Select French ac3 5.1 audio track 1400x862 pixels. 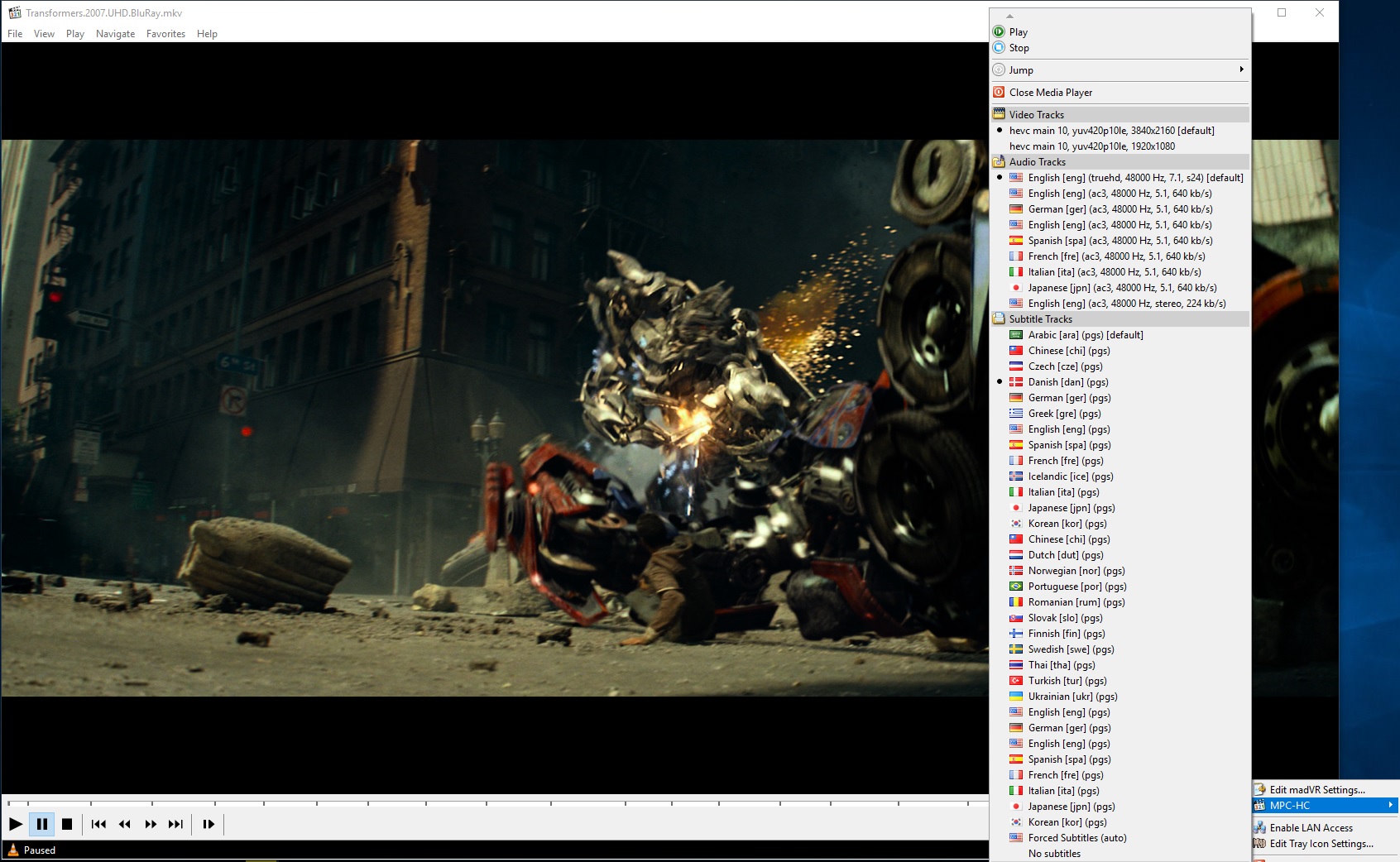(1120, 256)
